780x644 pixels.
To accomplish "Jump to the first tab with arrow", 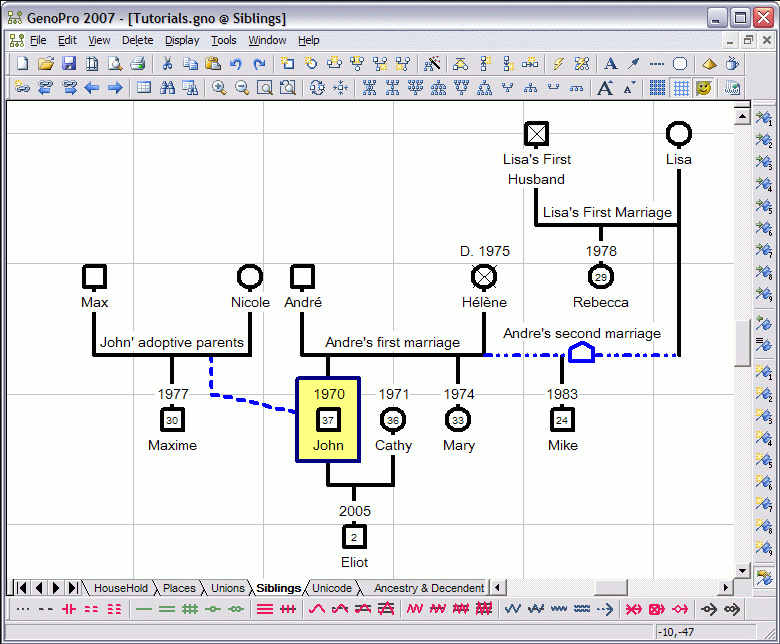I will click(x=21, y=588).
